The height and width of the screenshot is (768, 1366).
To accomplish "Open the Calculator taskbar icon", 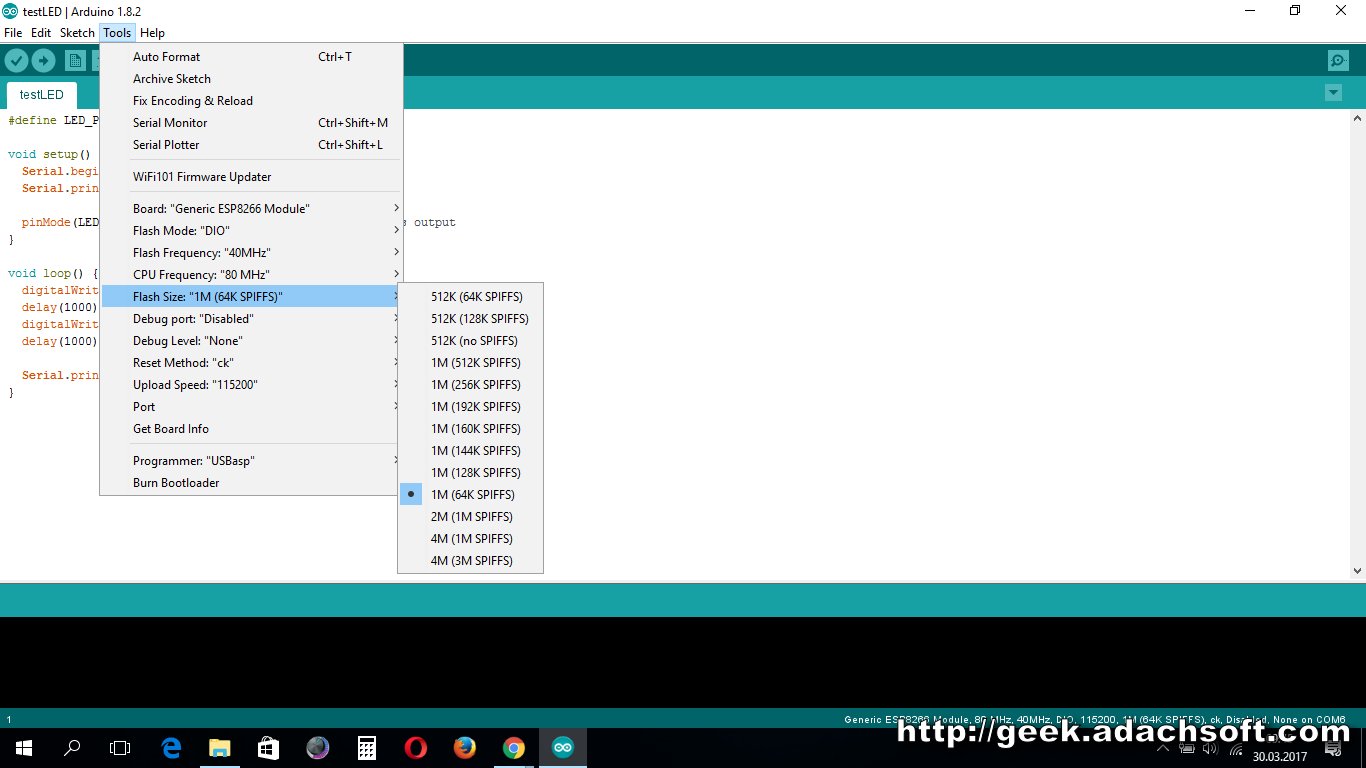I will (367, 748).
